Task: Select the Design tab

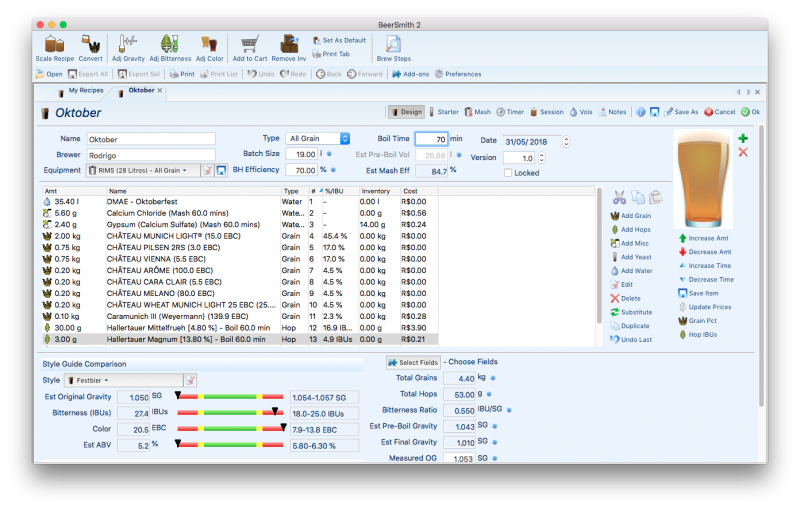Action: pyautogui.click(x=406, y=112)
